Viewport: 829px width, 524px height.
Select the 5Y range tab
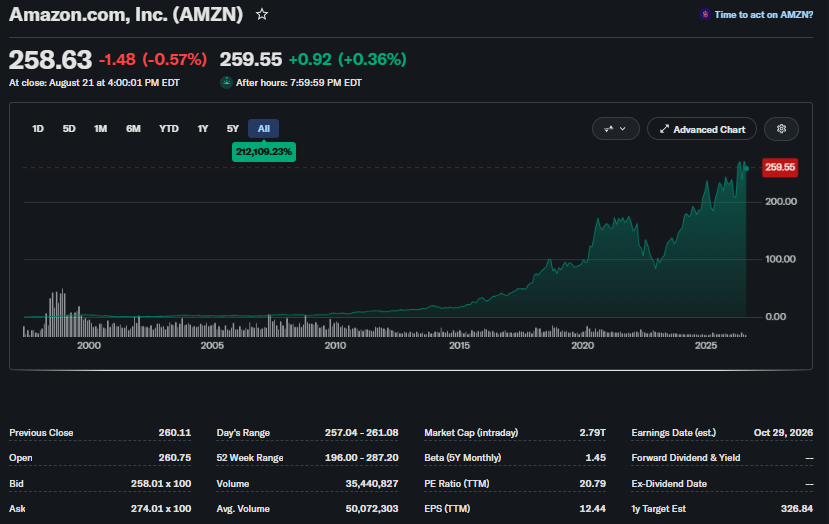point(233,128)
